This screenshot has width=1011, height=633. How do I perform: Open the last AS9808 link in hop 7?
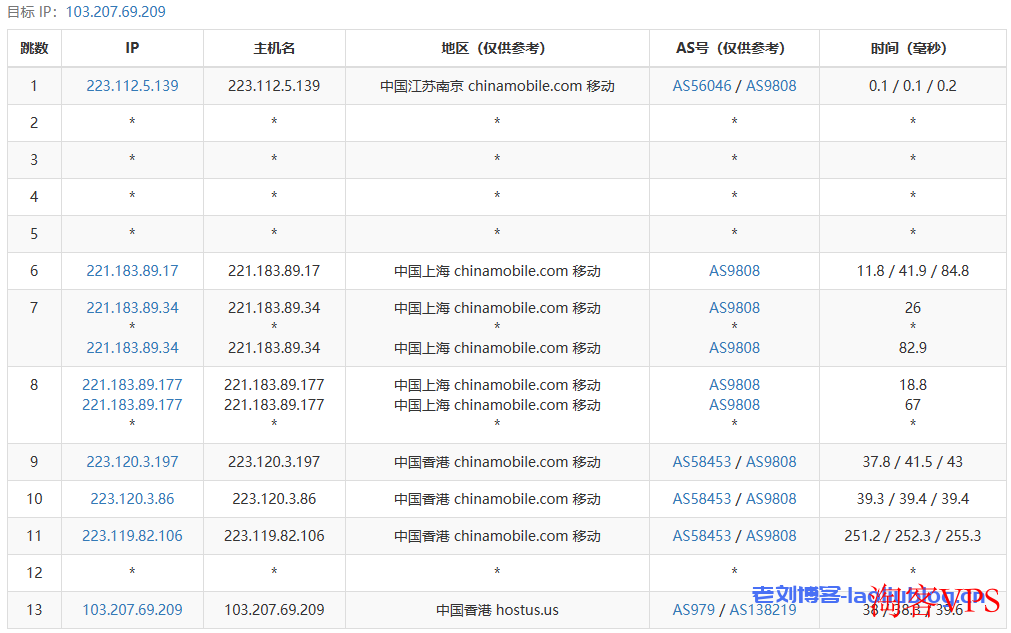734,347
